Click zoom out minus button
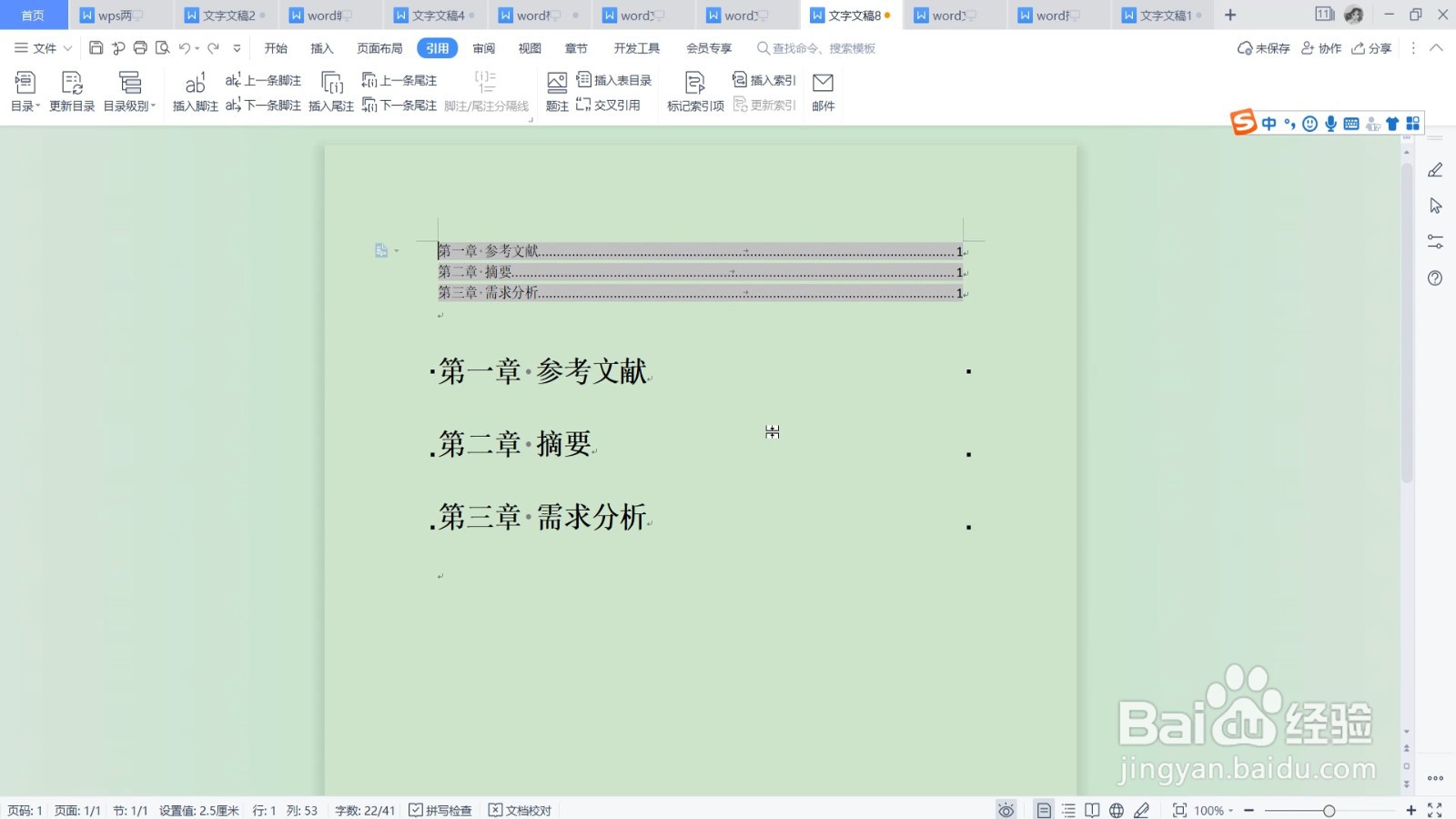The height and width of the screenshot is (819, 1456). pyautogui.click(x=1249, y=810)
